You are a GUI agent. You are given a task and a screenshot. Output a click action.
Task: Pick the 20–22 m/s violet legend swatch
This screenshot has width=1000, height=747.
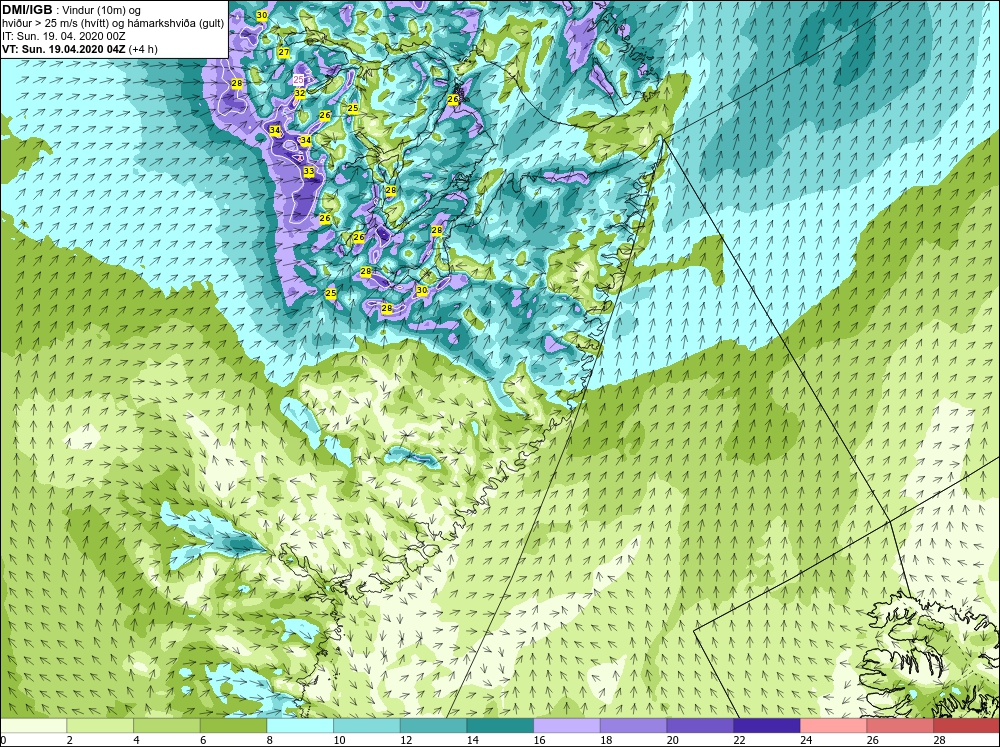click(x=700, y=725)
